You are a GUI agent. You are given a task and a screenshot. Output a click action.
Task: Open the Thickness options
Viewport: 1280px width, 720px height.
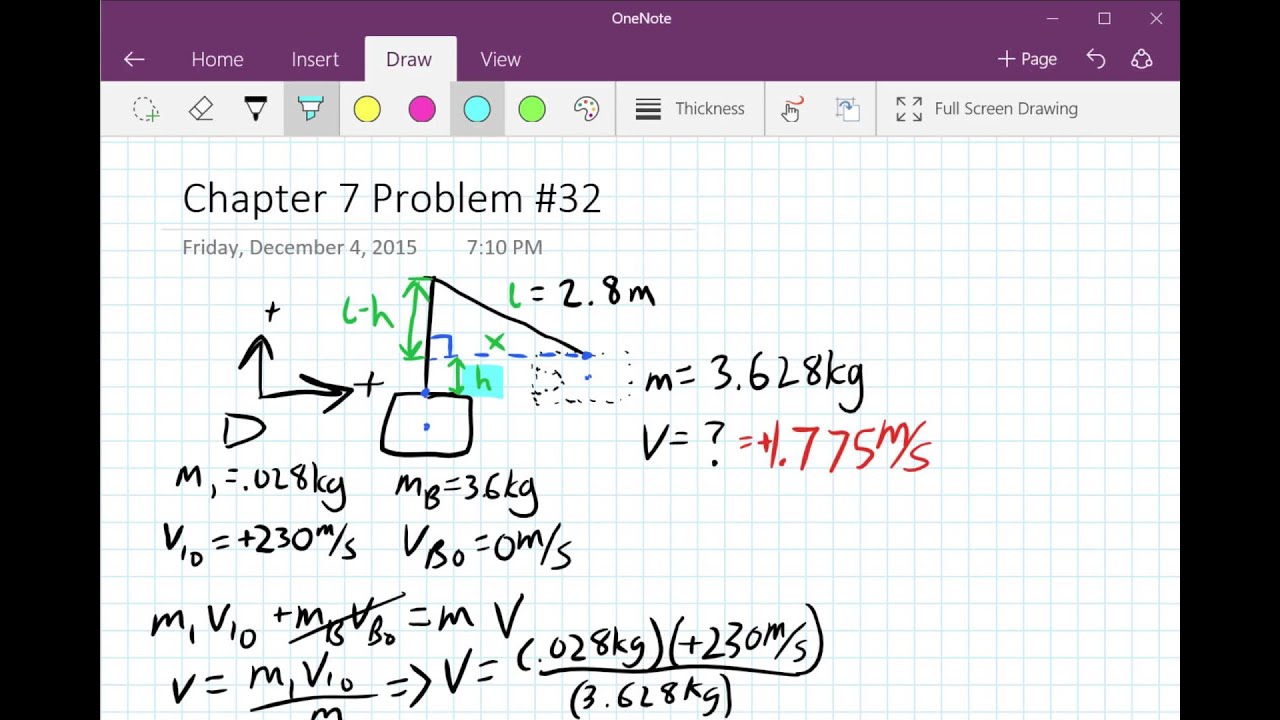[691, 109]
